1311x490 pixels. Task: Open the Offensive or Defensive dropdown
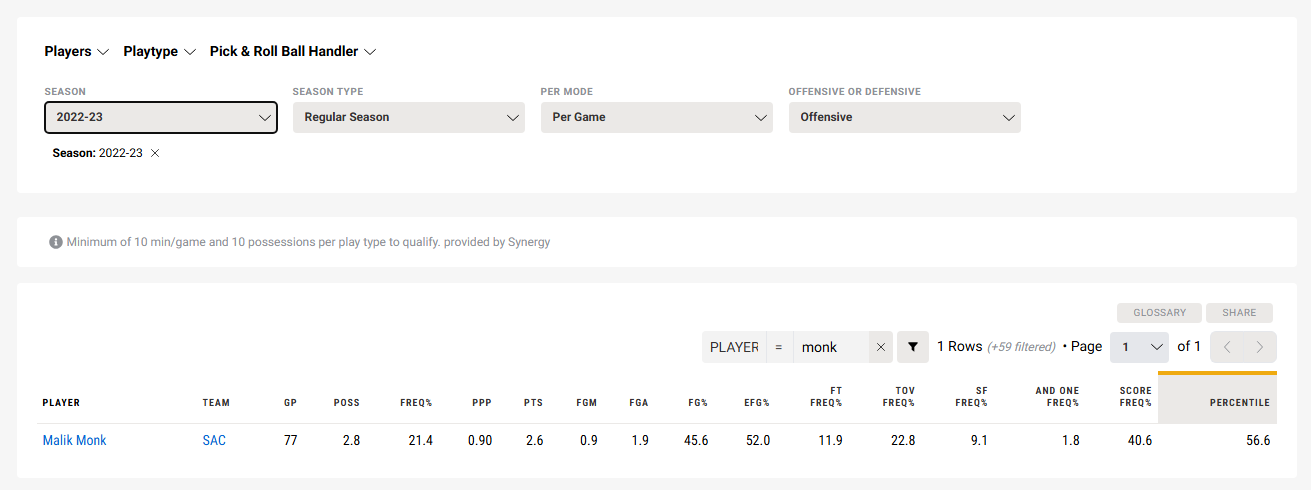pyautogui.click(x=904, y=117)
